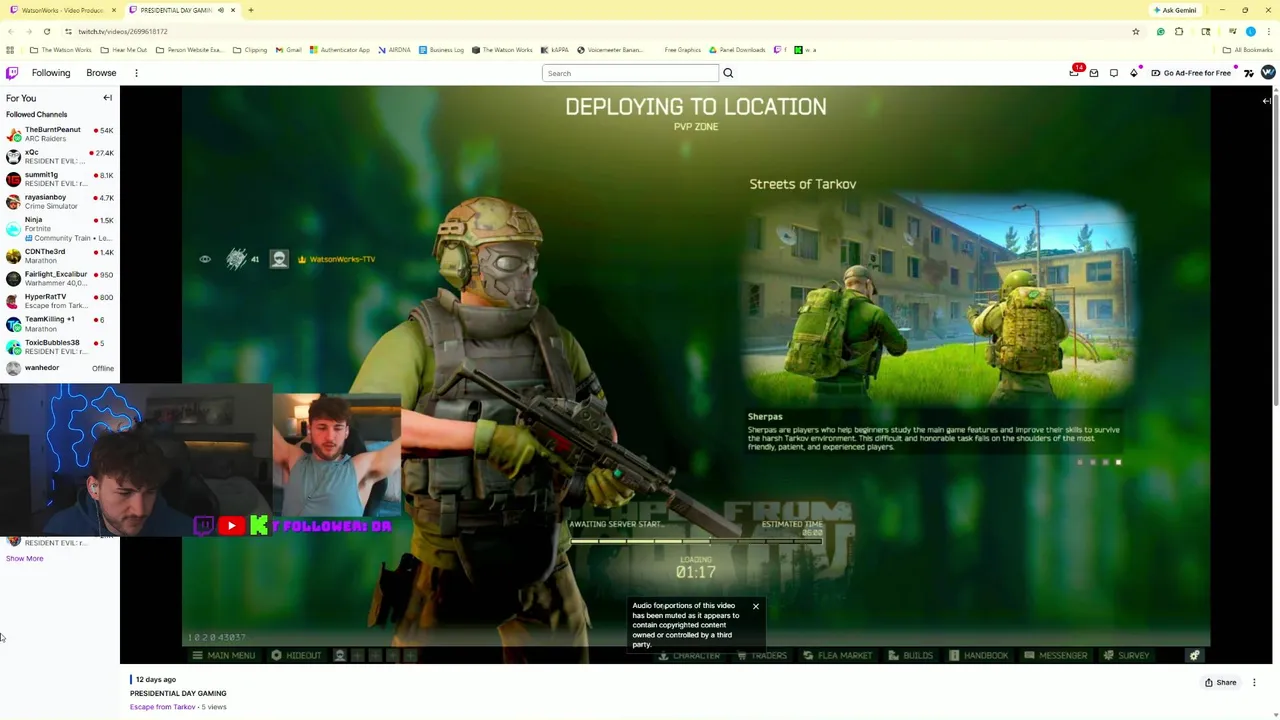Open browser extensions puzzle icon
This screenshot has height=720, width=1280.
pyautogui.click(x=1179, y=31)
